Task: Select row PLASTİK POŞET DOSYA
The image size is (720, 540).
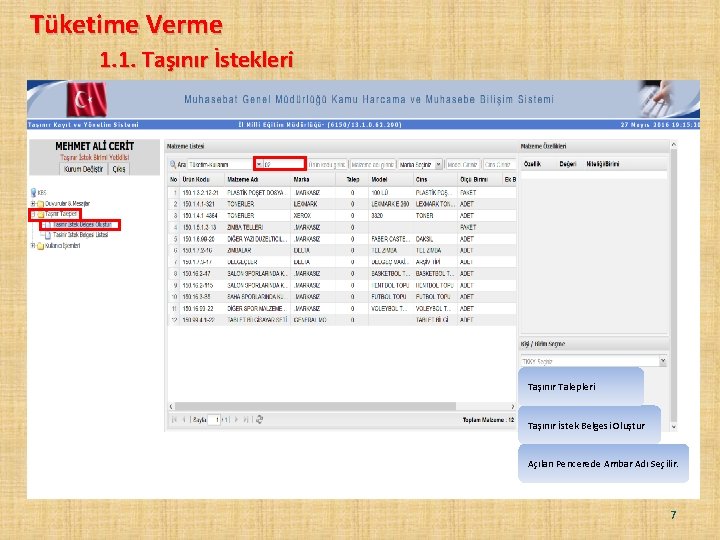Action: (x=342, y=192)
